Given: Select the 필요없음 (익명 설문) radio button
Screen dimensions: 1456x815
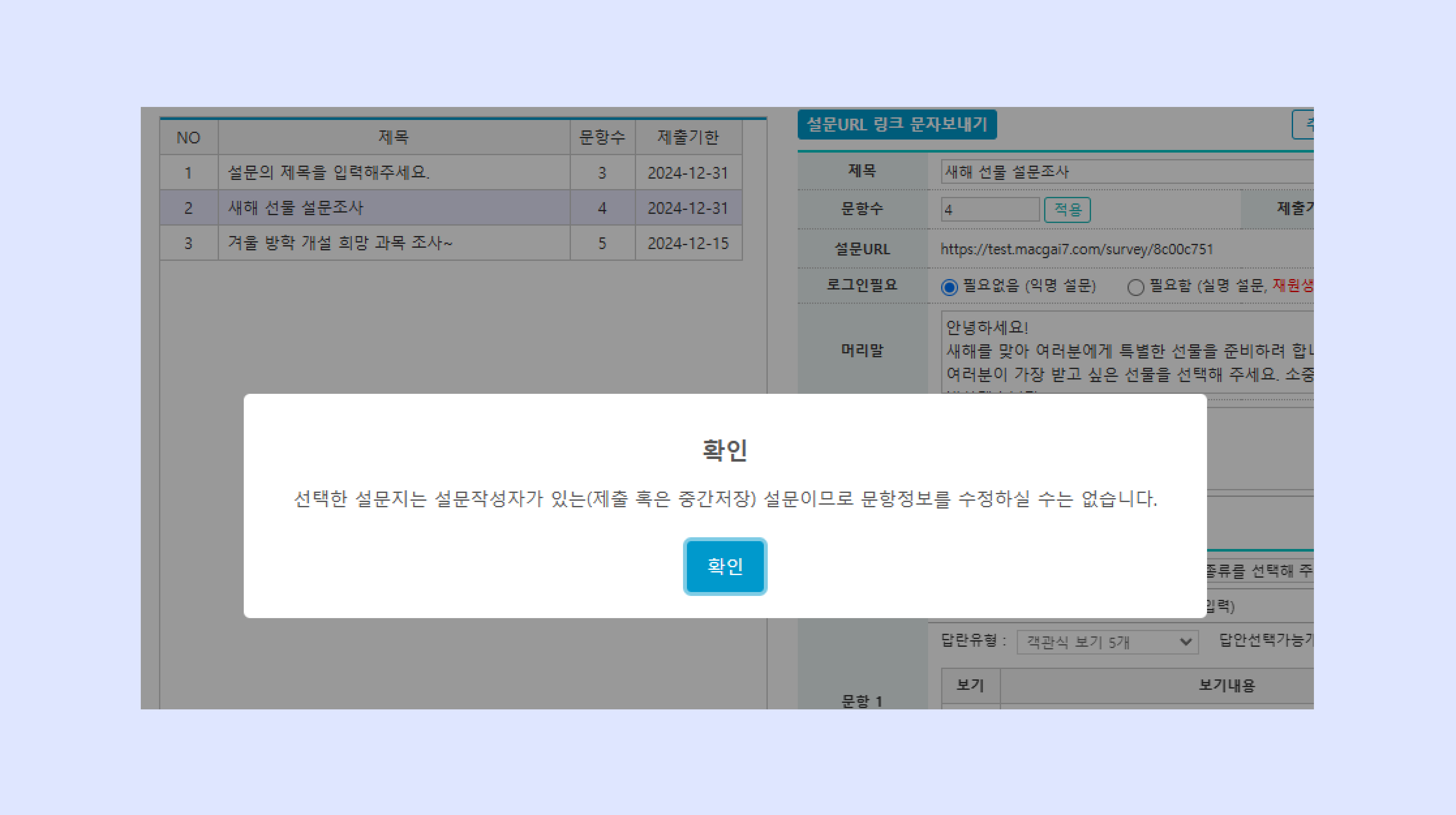Looking at the screenshot, I should (950, 287).
